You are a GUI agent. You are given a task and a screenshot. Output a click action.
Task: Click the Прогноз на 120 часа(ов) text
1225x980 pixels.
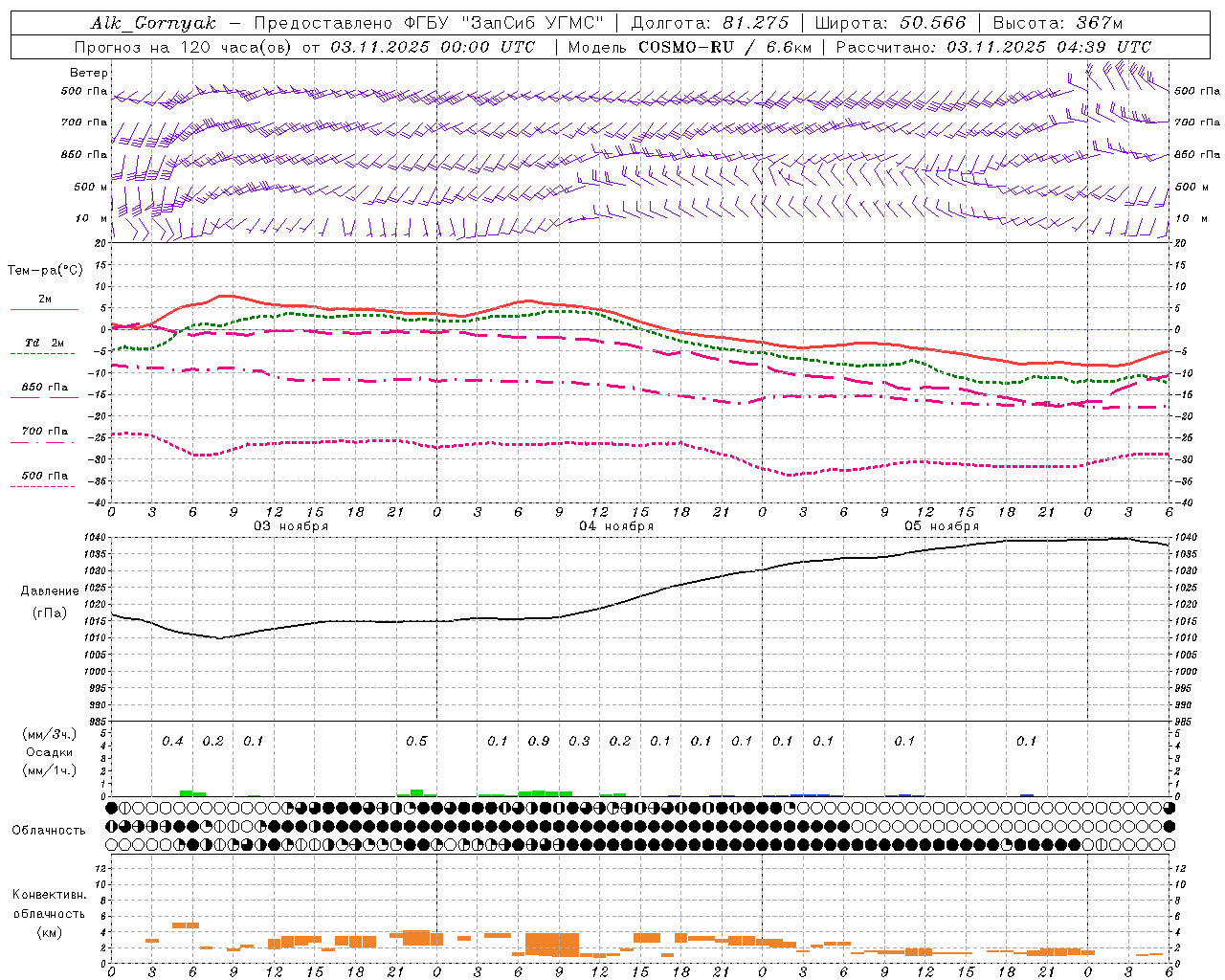tap(184, 47)
